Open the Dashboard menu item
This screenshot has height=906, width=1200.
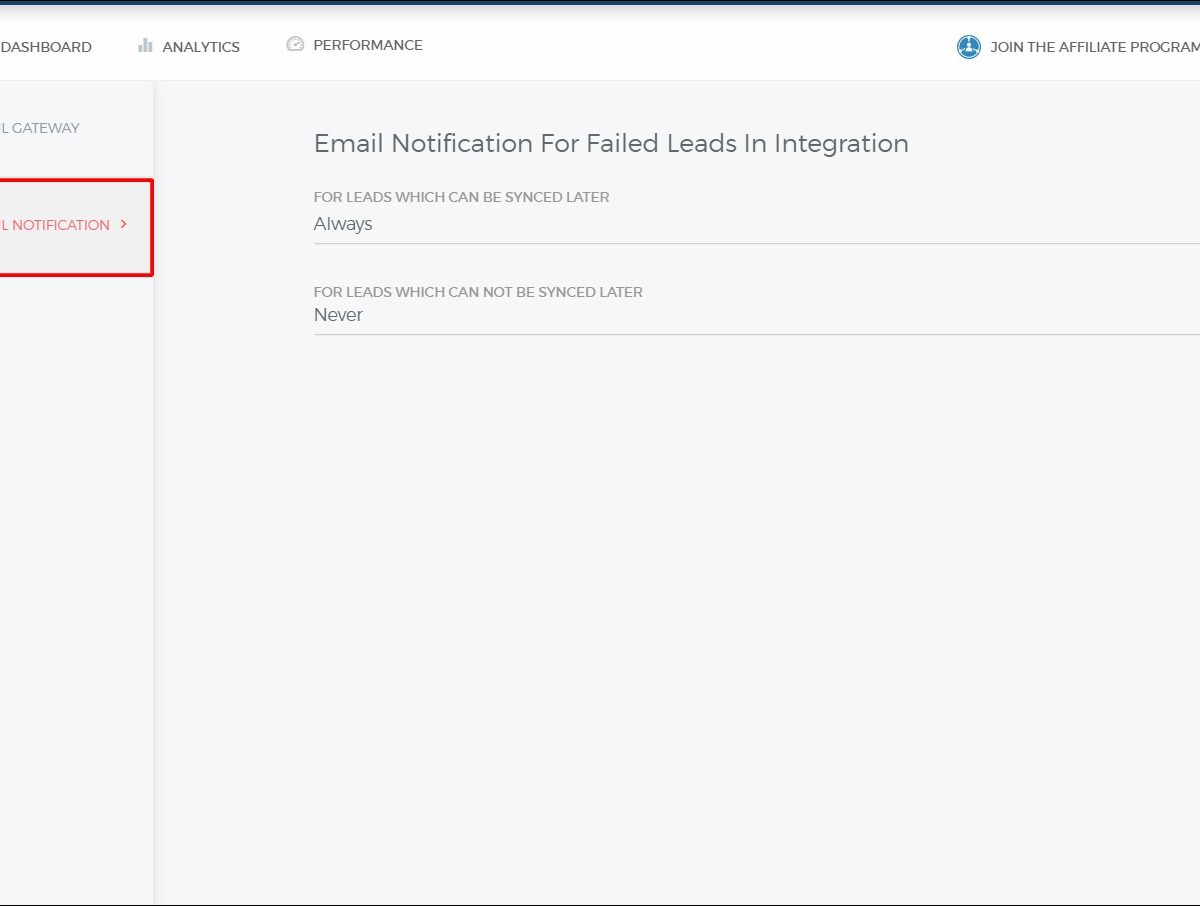[x=46, y=47]
